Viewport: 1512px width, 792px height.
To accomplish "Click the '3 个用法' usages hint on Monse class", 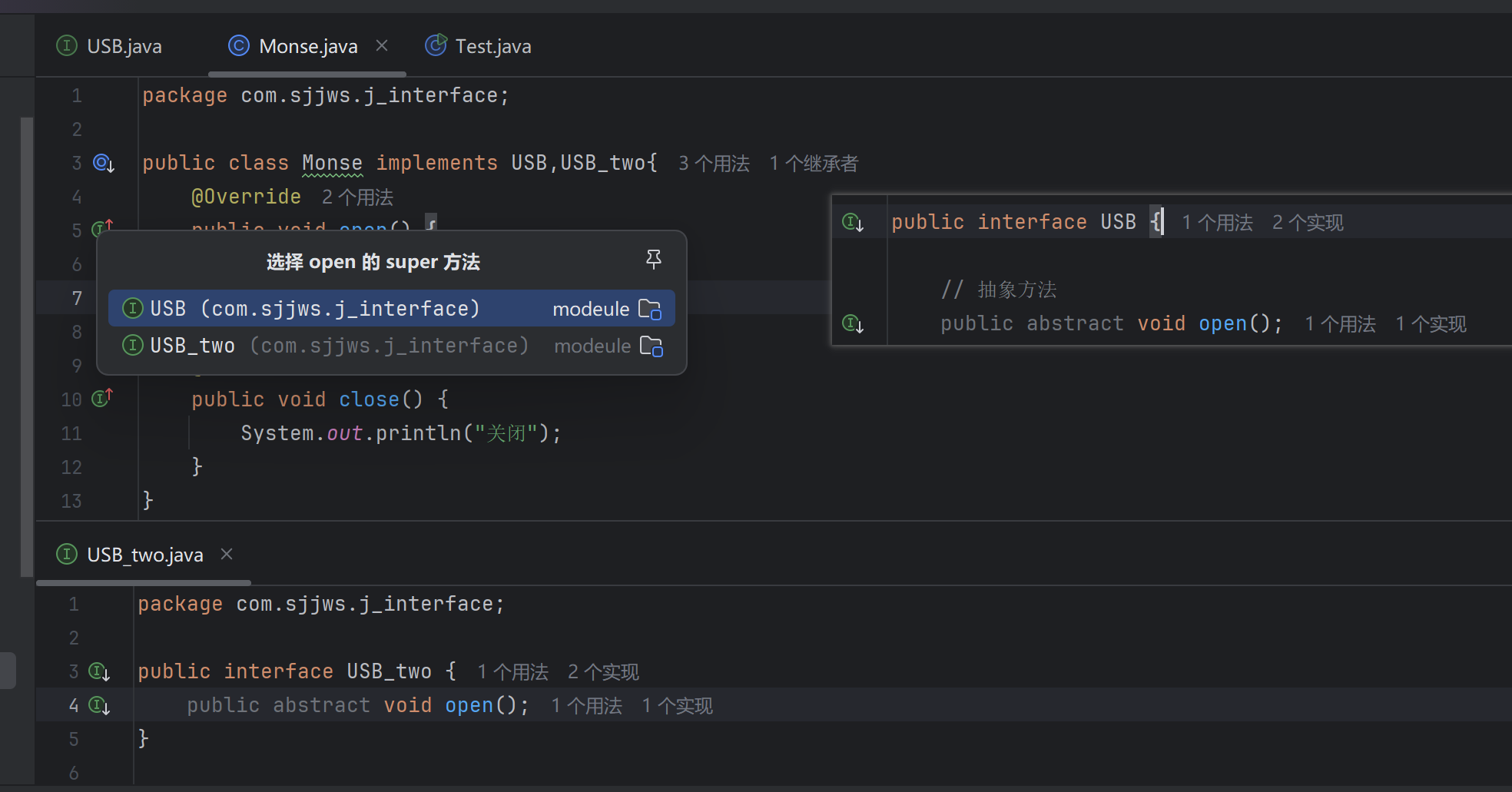I will click(714, 164).
